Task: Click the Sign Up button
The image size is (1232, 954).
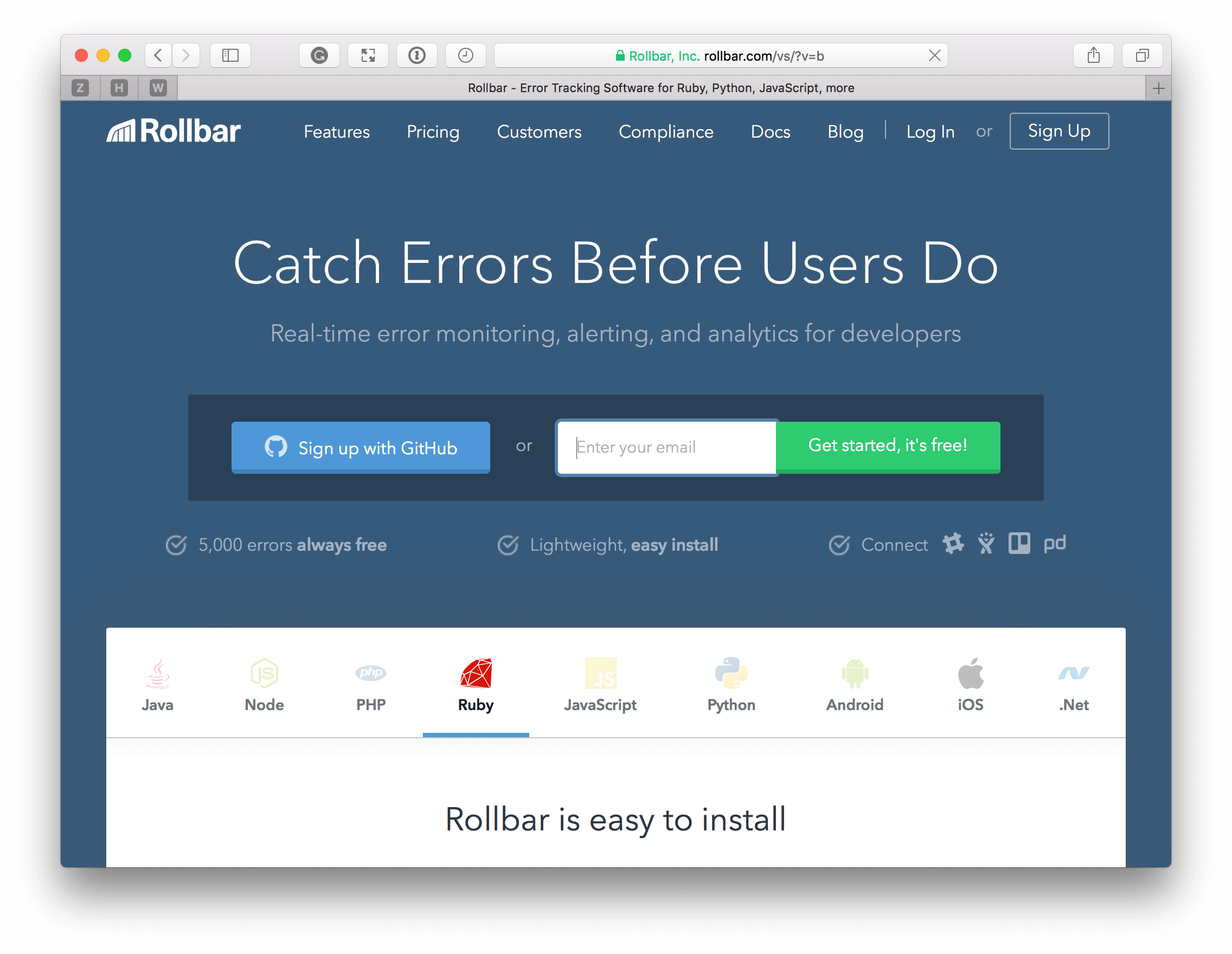Action: (x=1059, y=131)
